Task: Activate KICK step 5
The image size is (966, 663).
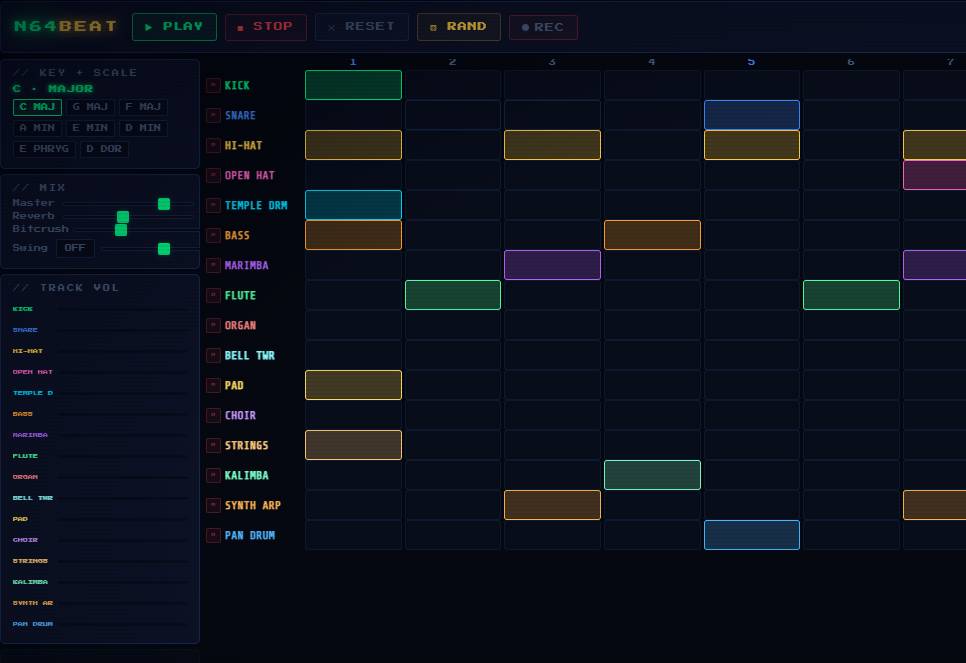Action: coord(752,85)
